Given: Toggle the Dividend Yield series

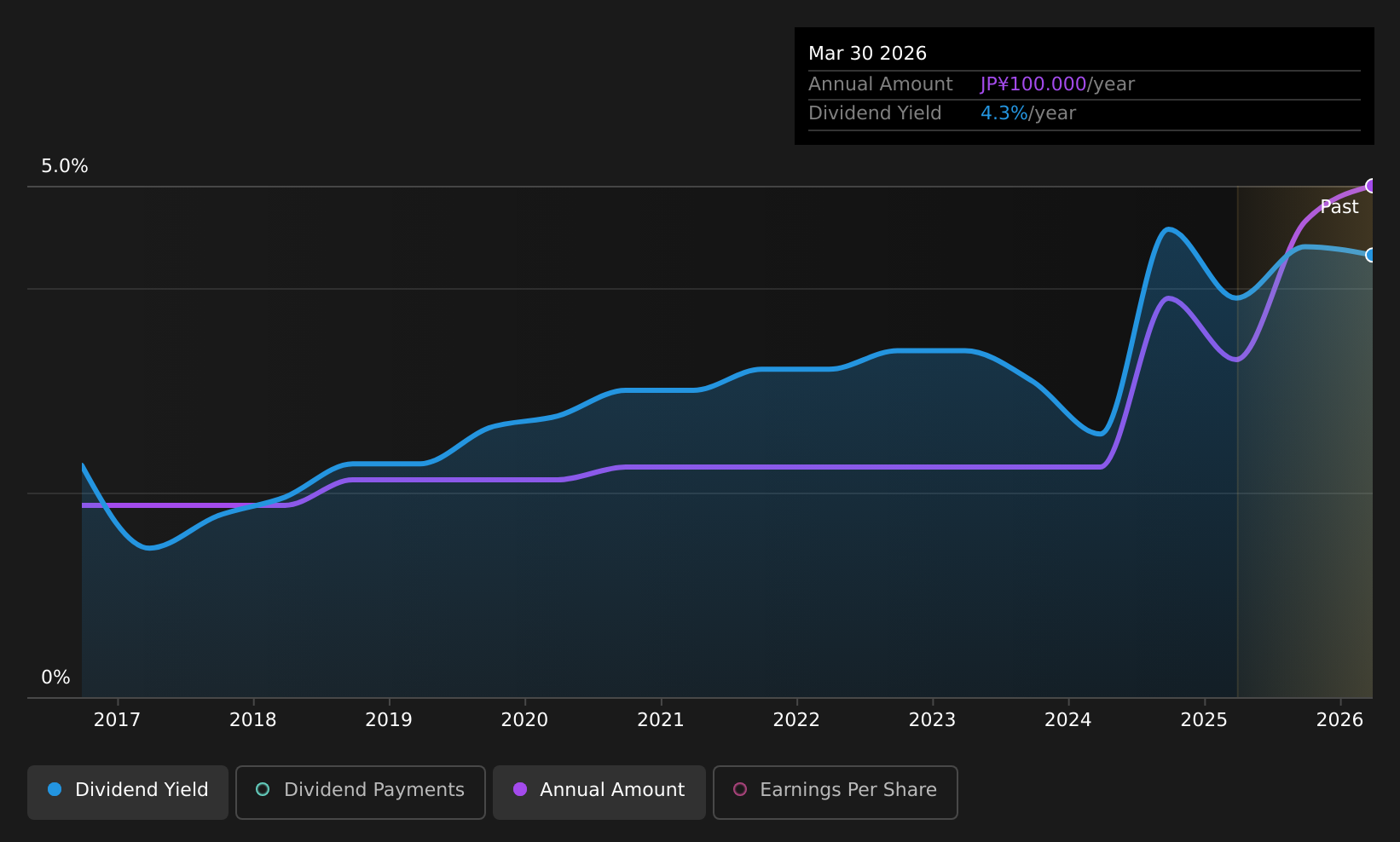Looking at the screenshot, I should (128, 792).
